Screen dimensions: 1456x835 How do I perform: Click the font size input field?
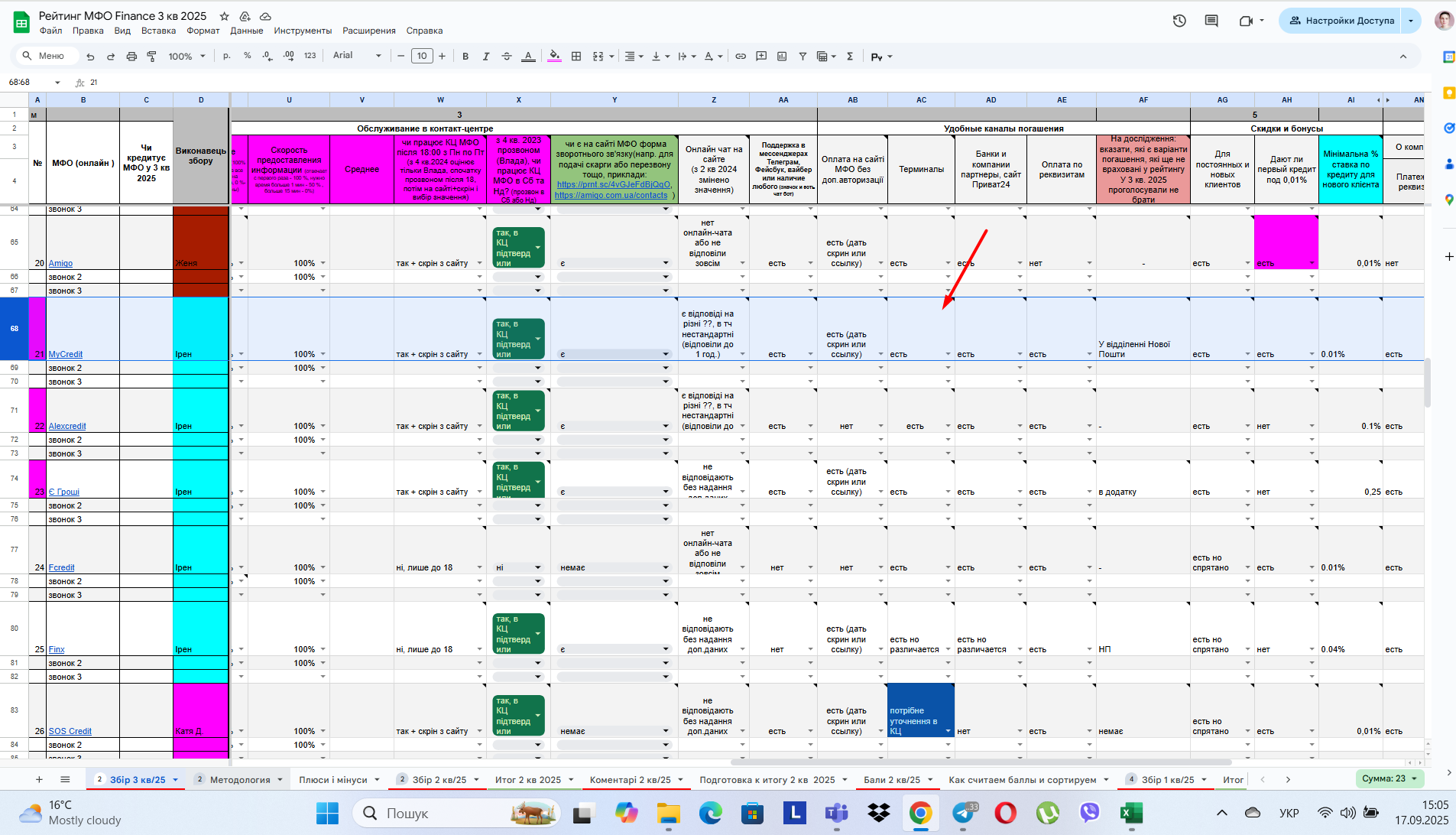pos(422,56)
